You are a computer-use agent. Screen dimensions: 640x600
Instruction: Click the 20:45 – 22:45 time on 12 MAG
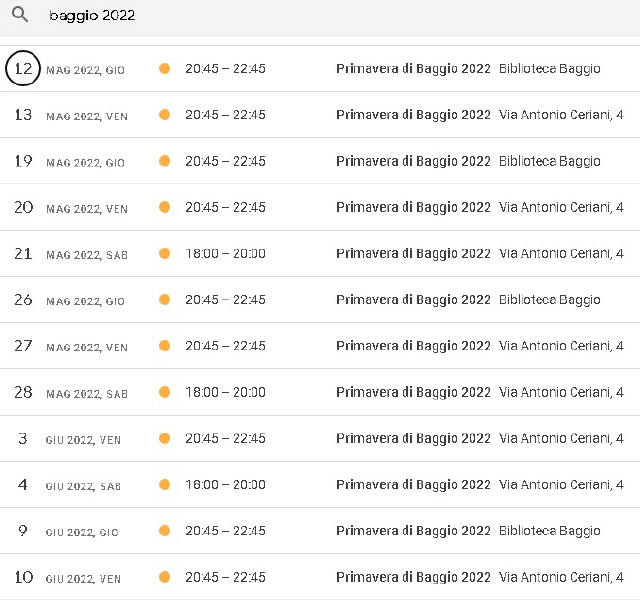coord(225,69)
